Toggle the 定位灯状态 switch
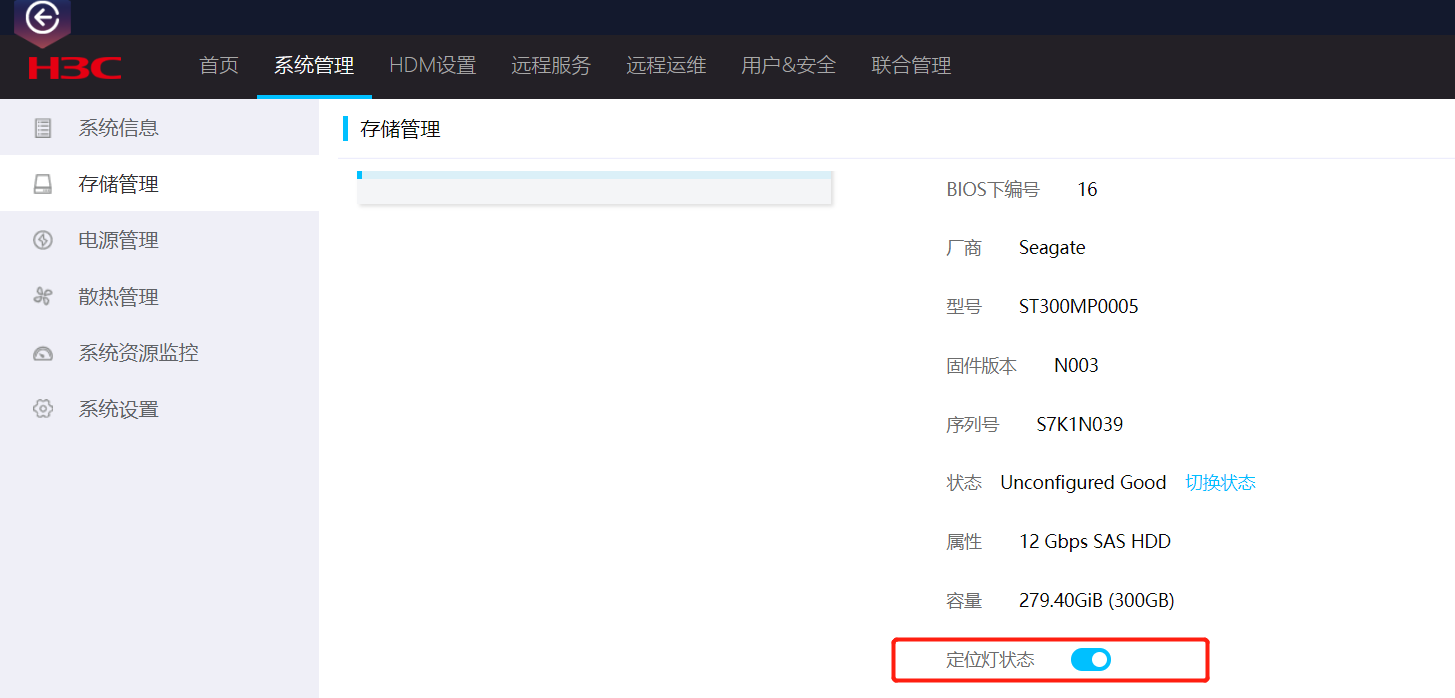Screen dimensions: 1455x698 click(x=1090, y=660)
